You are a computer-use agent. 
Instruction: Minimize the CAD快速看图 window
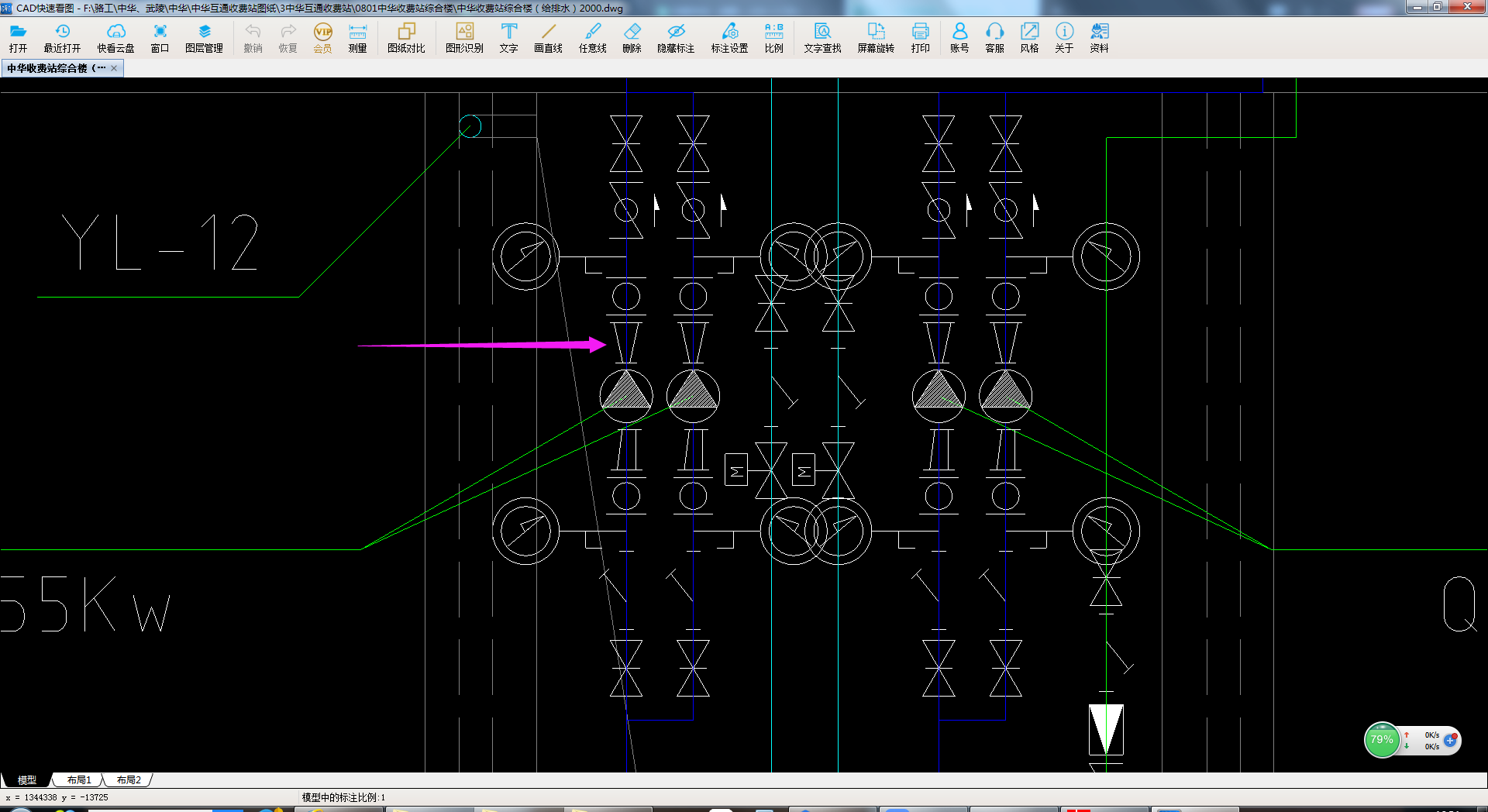pyautogui.click(x=1417, y=6)
